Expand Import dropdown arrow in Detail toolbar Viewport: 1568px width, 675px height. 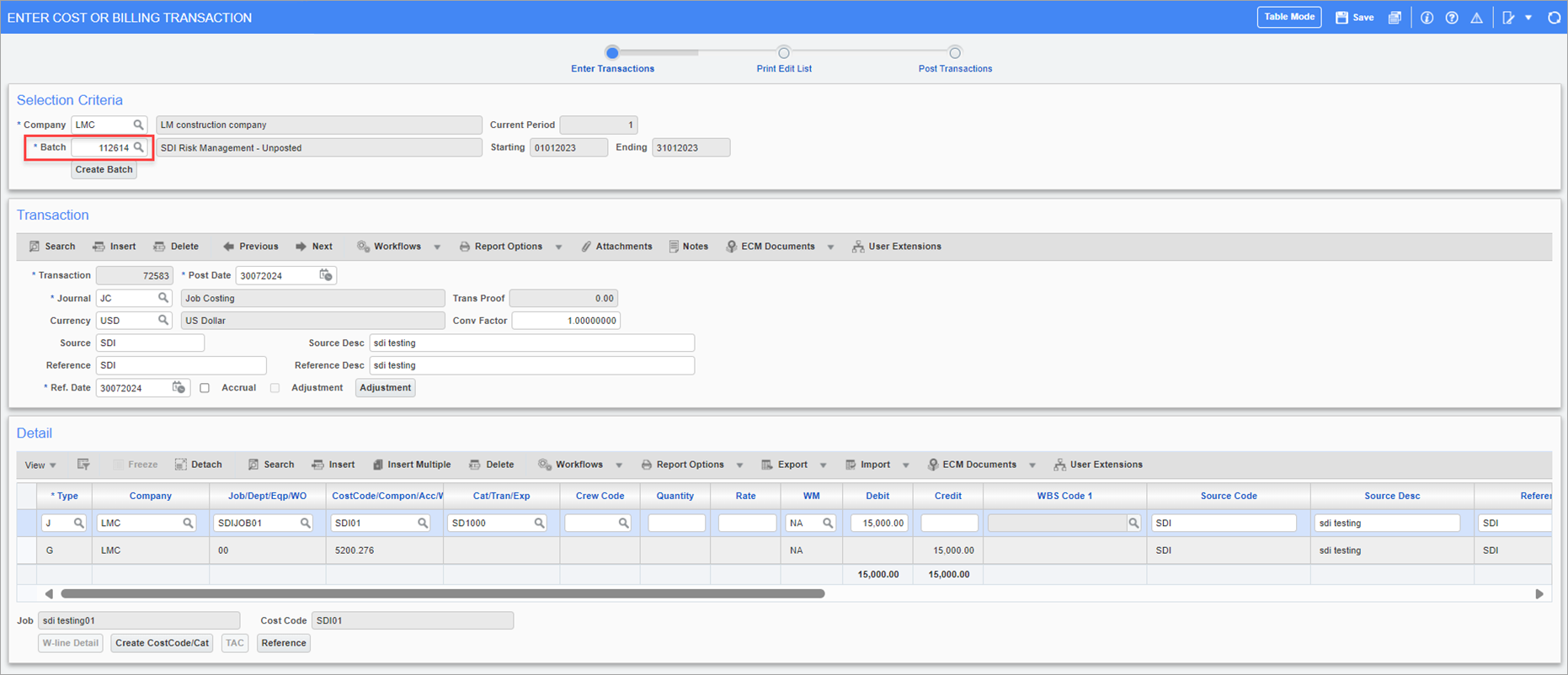pos(906,465)
